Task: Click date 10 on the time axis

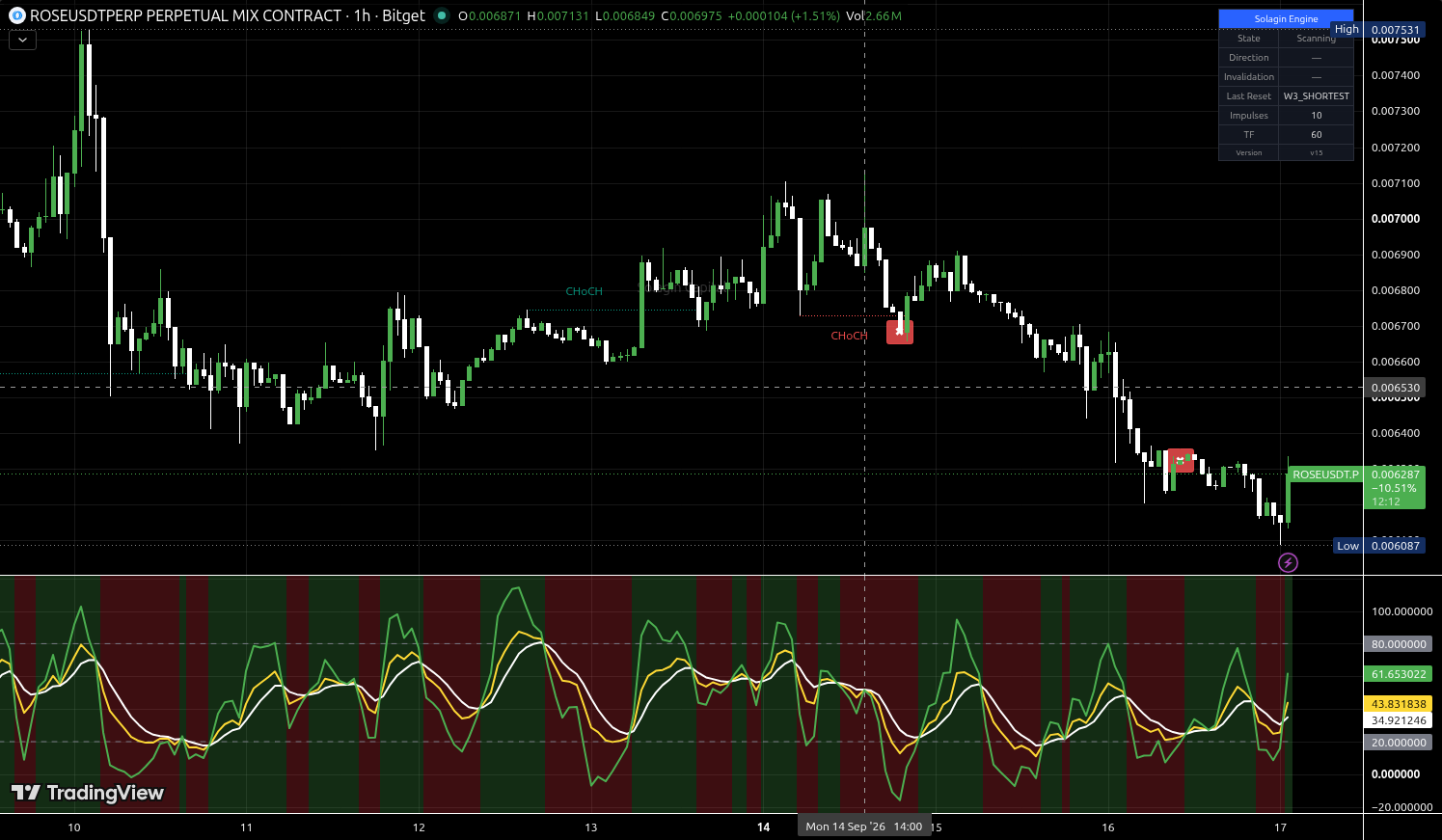Action: point(74,827)
